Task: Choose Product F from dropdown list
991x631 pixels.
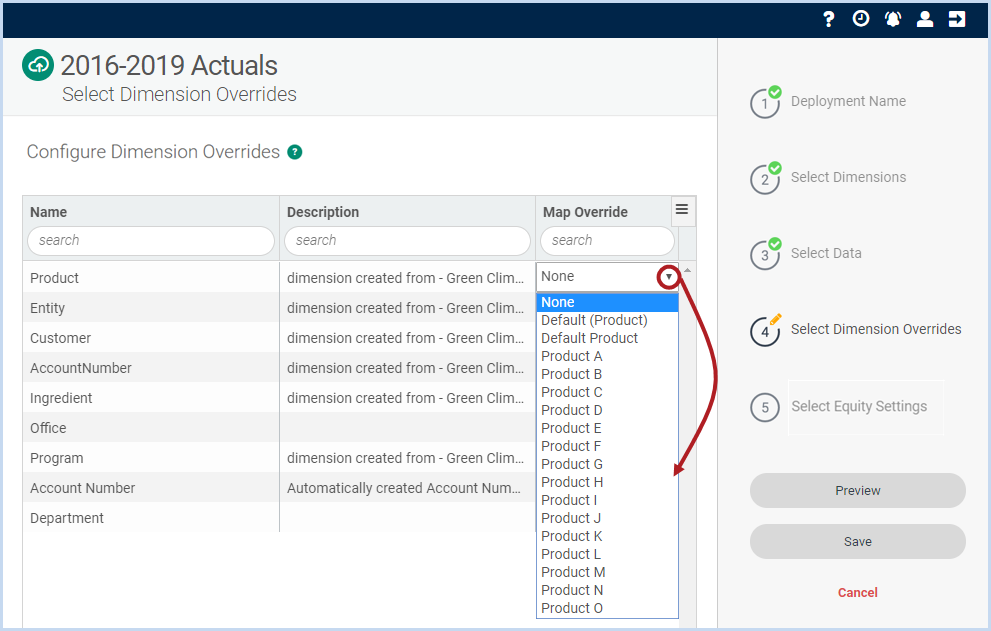Action: pyautogui.click(x=607, y=446)
